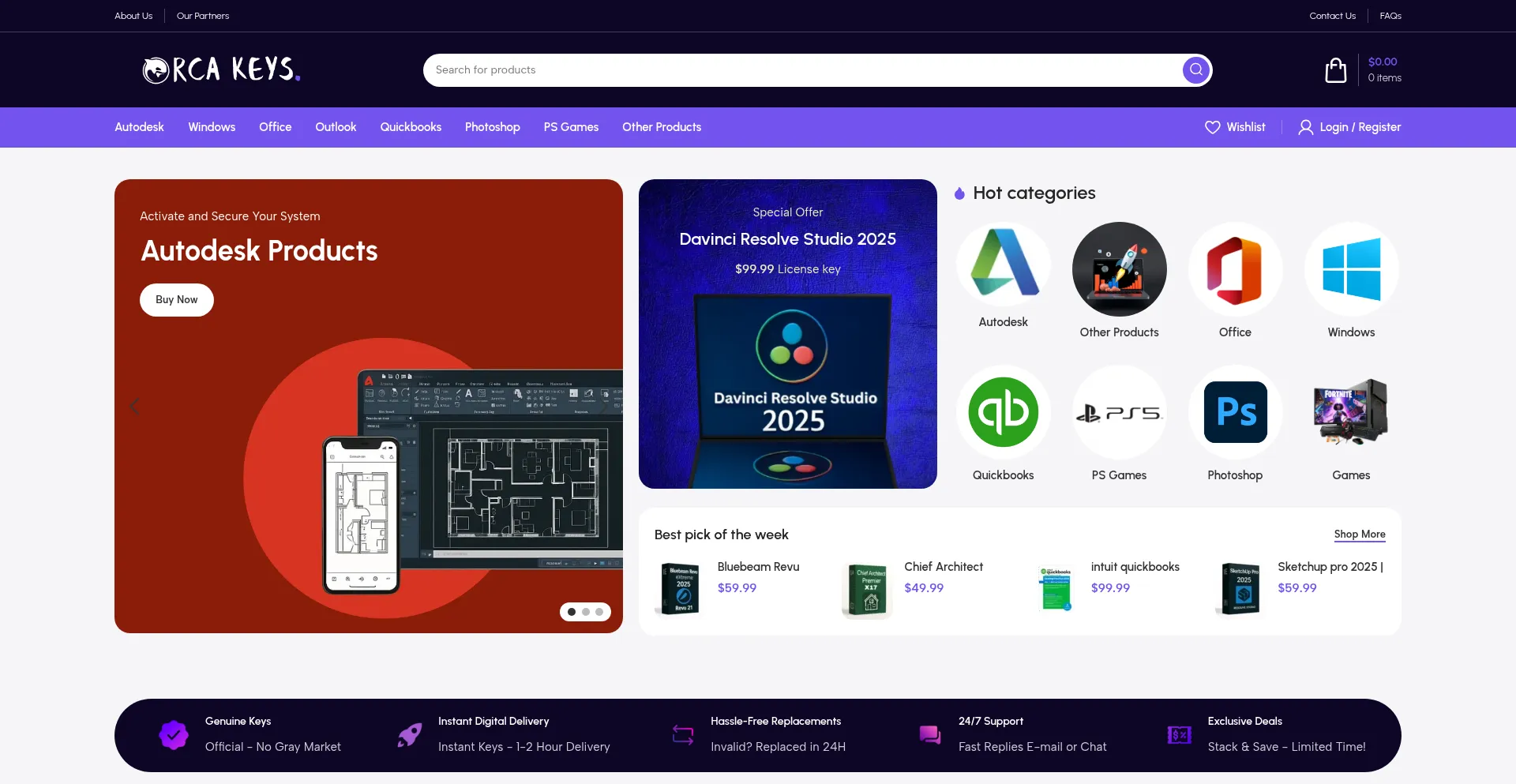The height and width of the screenshot is (784, 1516).
Task: Open the Office menu in navigation bar
Action: [276, 127]
